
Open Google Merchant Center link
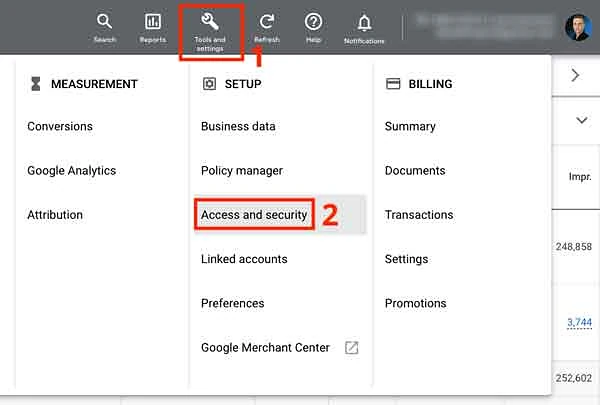pos(265,348)
